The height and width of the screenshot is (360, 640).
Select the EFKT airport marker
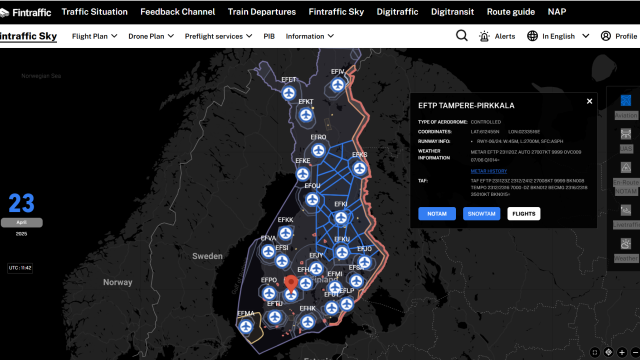tap(306, 115)
